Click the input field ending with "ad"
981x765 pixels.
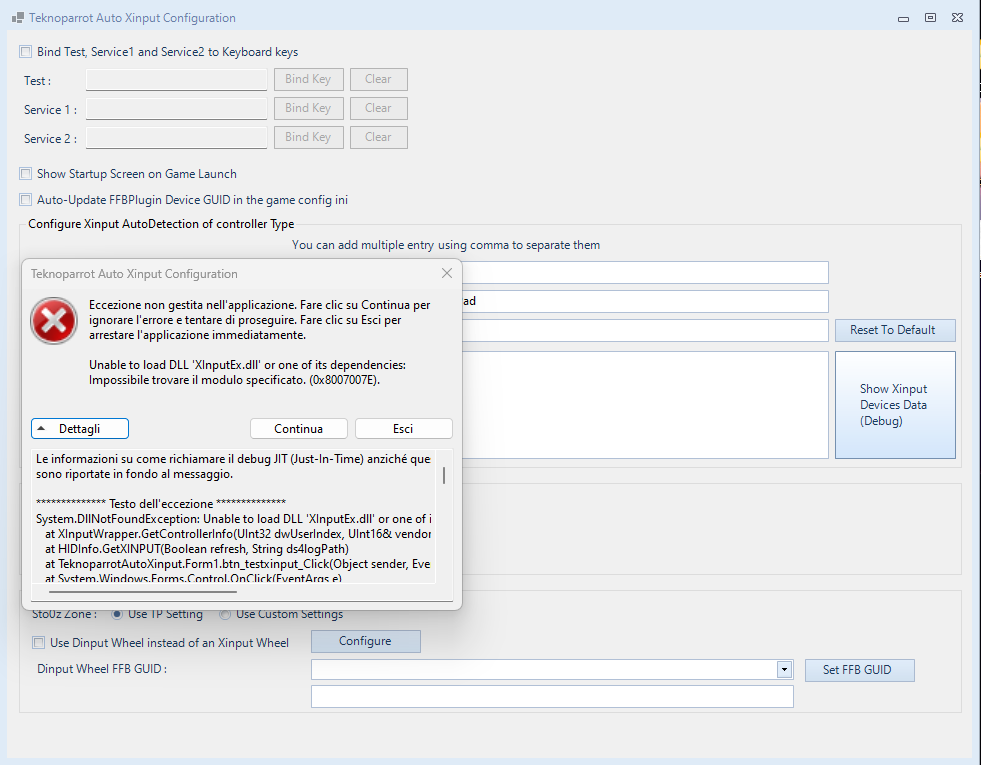click(644, 301)
